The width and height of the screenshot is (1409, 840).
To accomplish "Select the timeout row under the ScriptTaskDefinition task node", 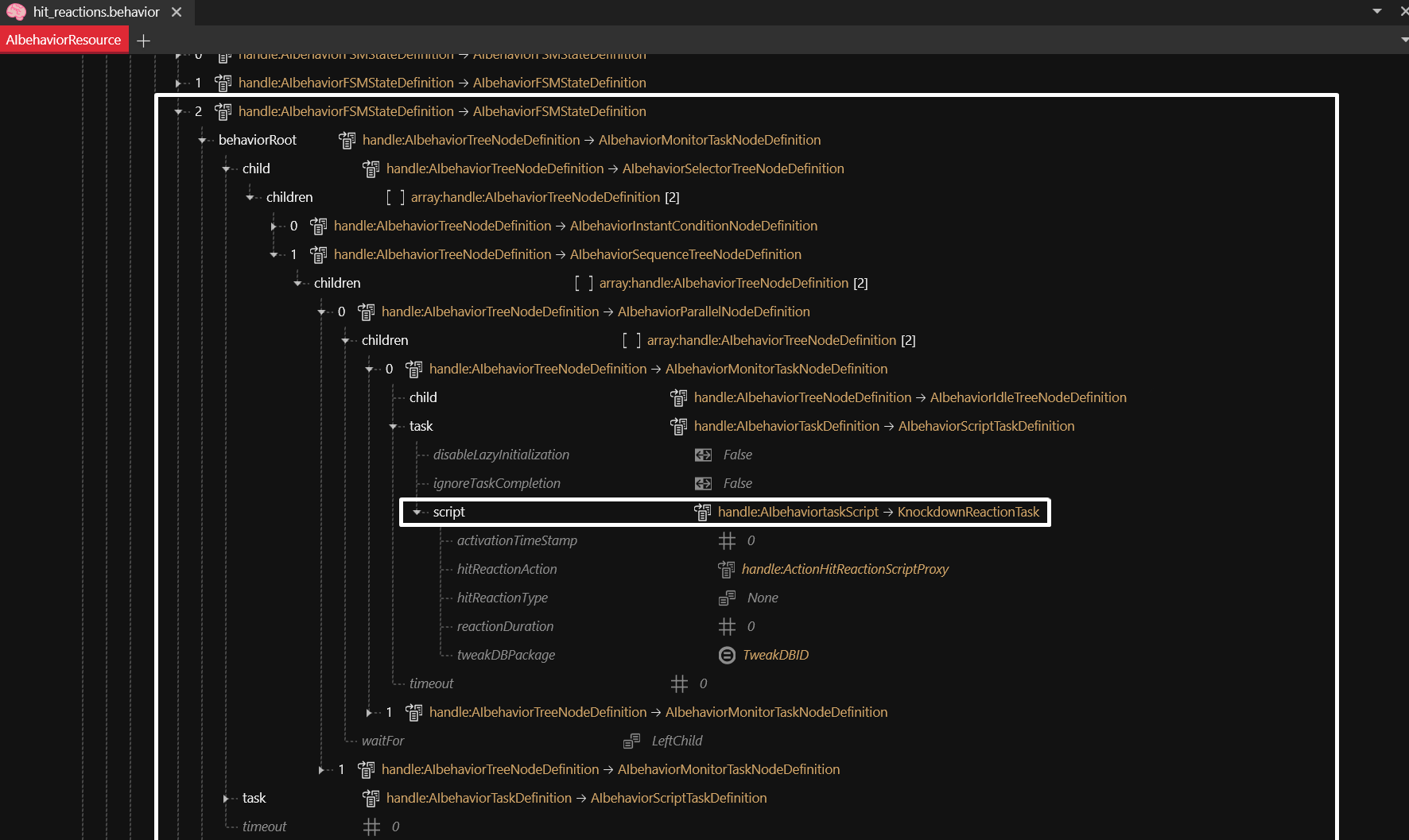I will [431, 683].
